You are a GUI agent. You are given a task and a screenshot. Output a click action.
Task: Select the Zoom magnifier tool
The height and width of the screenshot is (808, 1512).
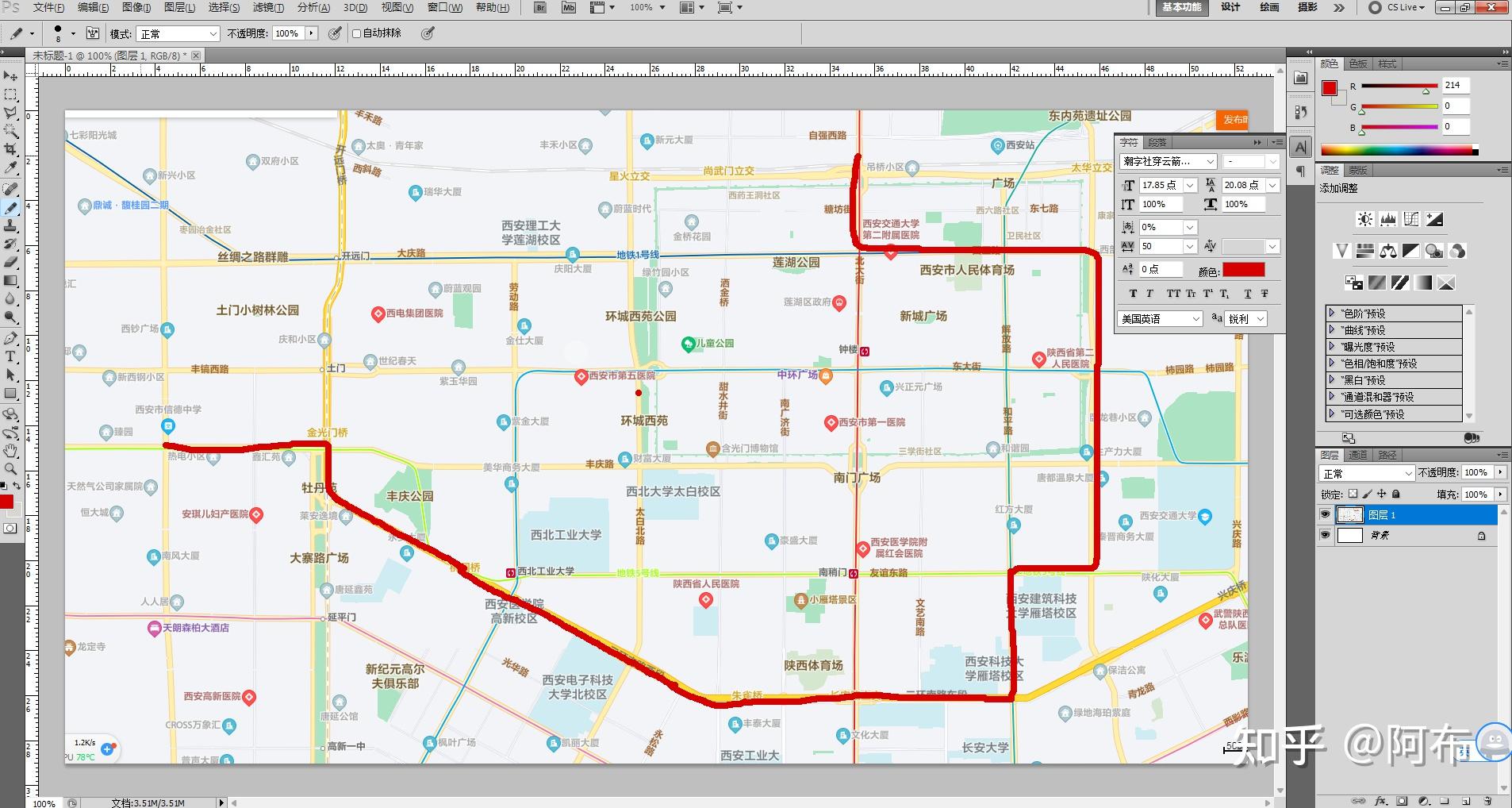pyautogui.click(x=10, y=469)
